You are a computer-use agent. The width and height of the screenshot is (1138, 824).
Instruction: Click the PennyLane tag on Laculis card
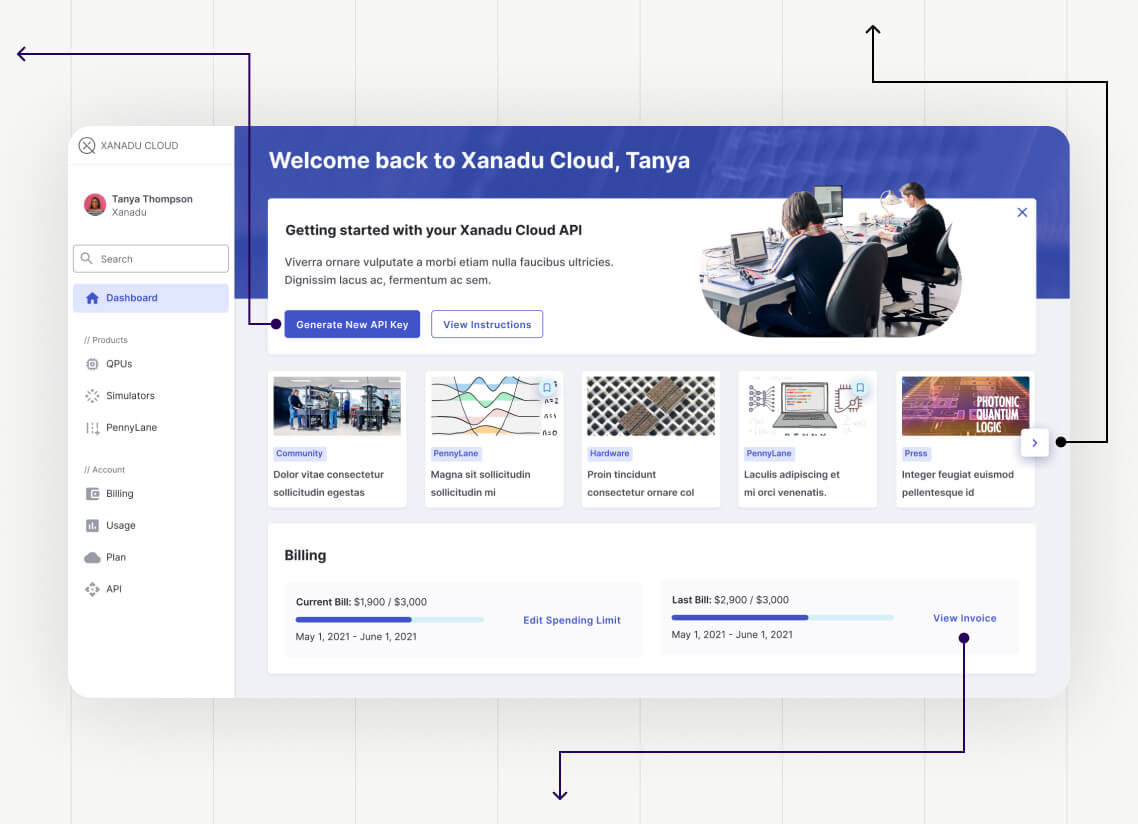click(769, 454)
